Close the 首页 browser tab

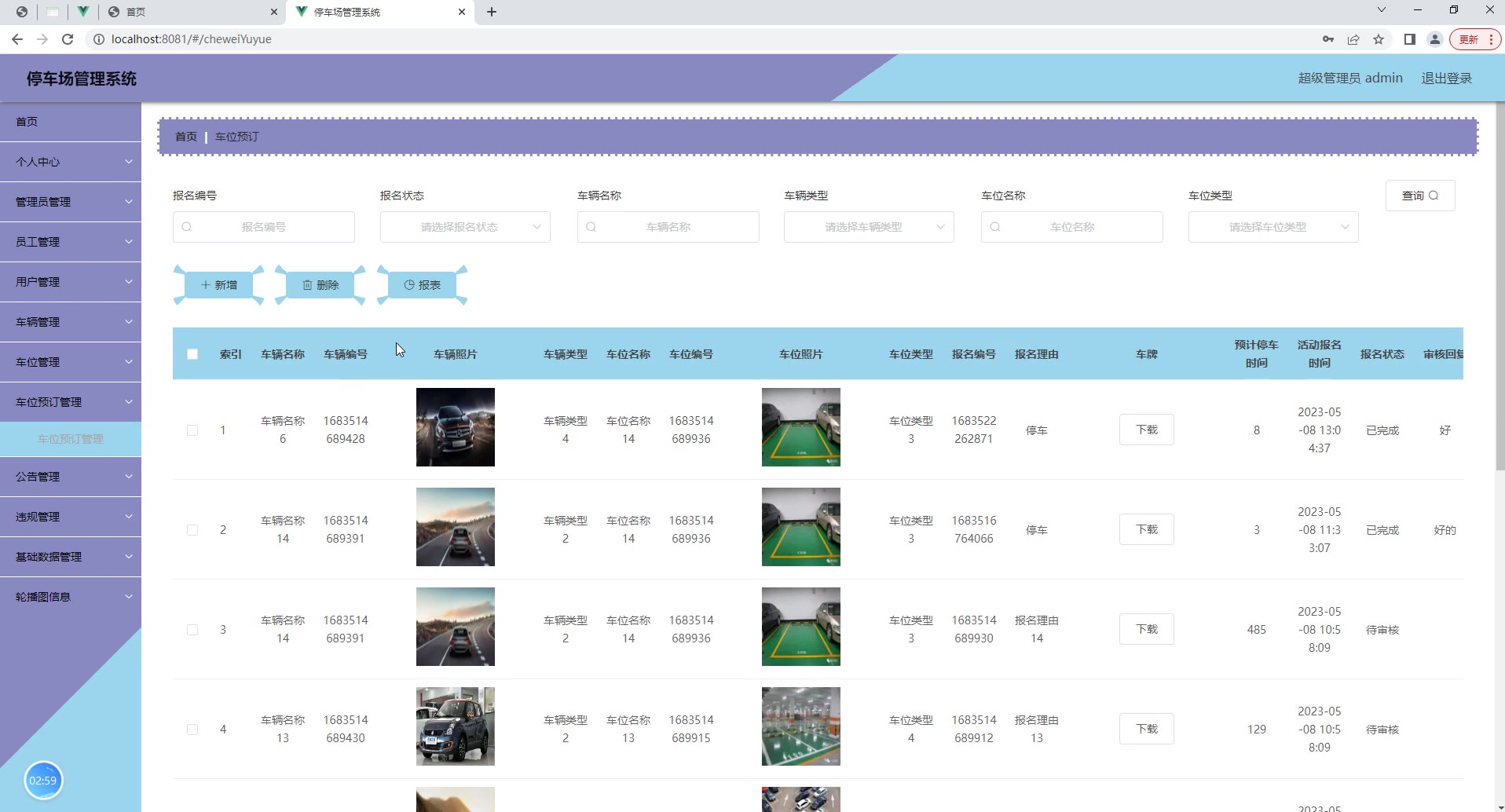point(273,12)
